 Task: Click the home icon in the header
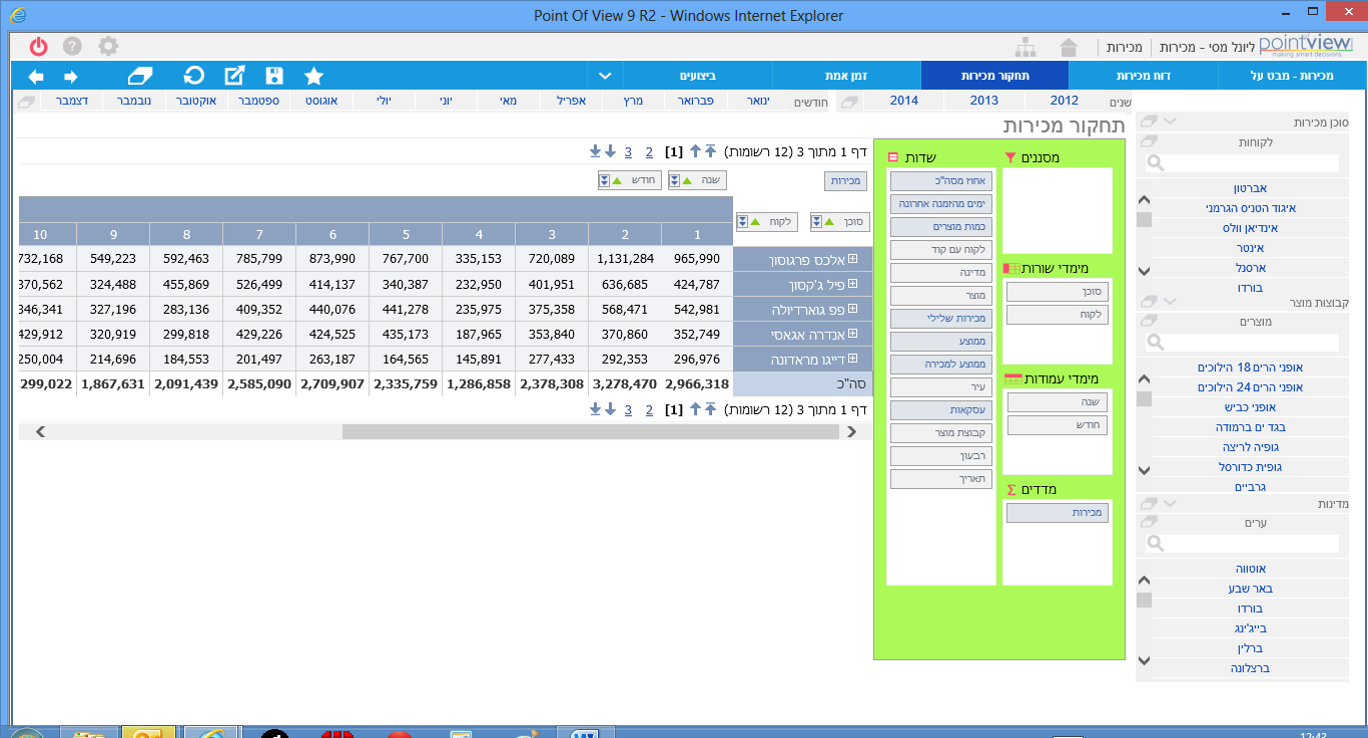(1069, 47)
